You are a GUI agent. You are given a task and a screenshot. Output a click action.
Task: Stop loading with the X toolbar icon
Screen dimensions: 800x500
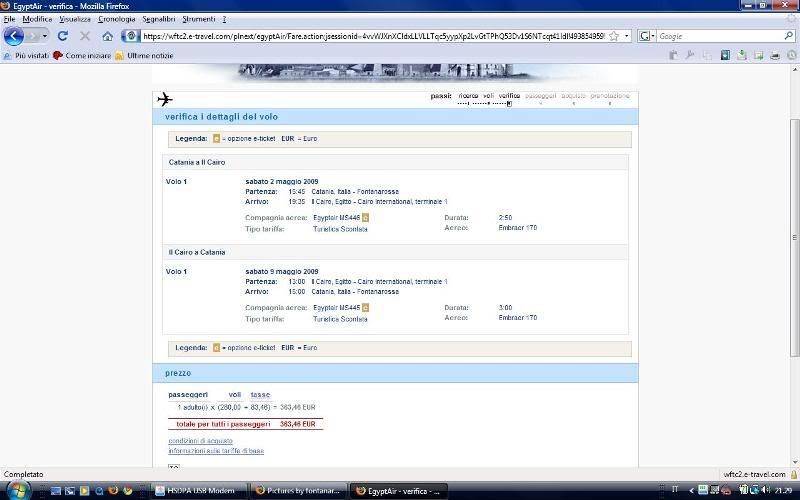coord(85,36)
